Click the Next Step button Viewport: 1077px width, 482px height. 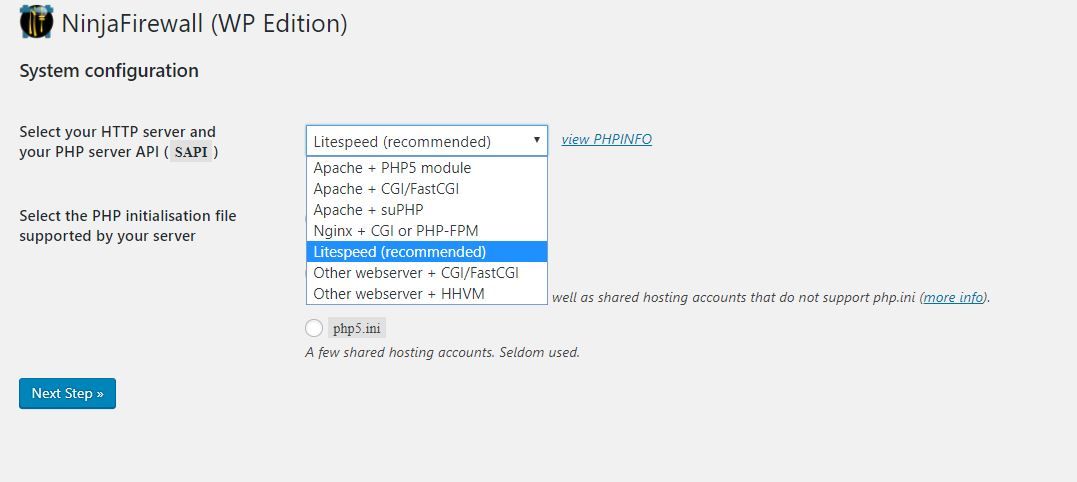pyautogui.click(x=67, y=393)
